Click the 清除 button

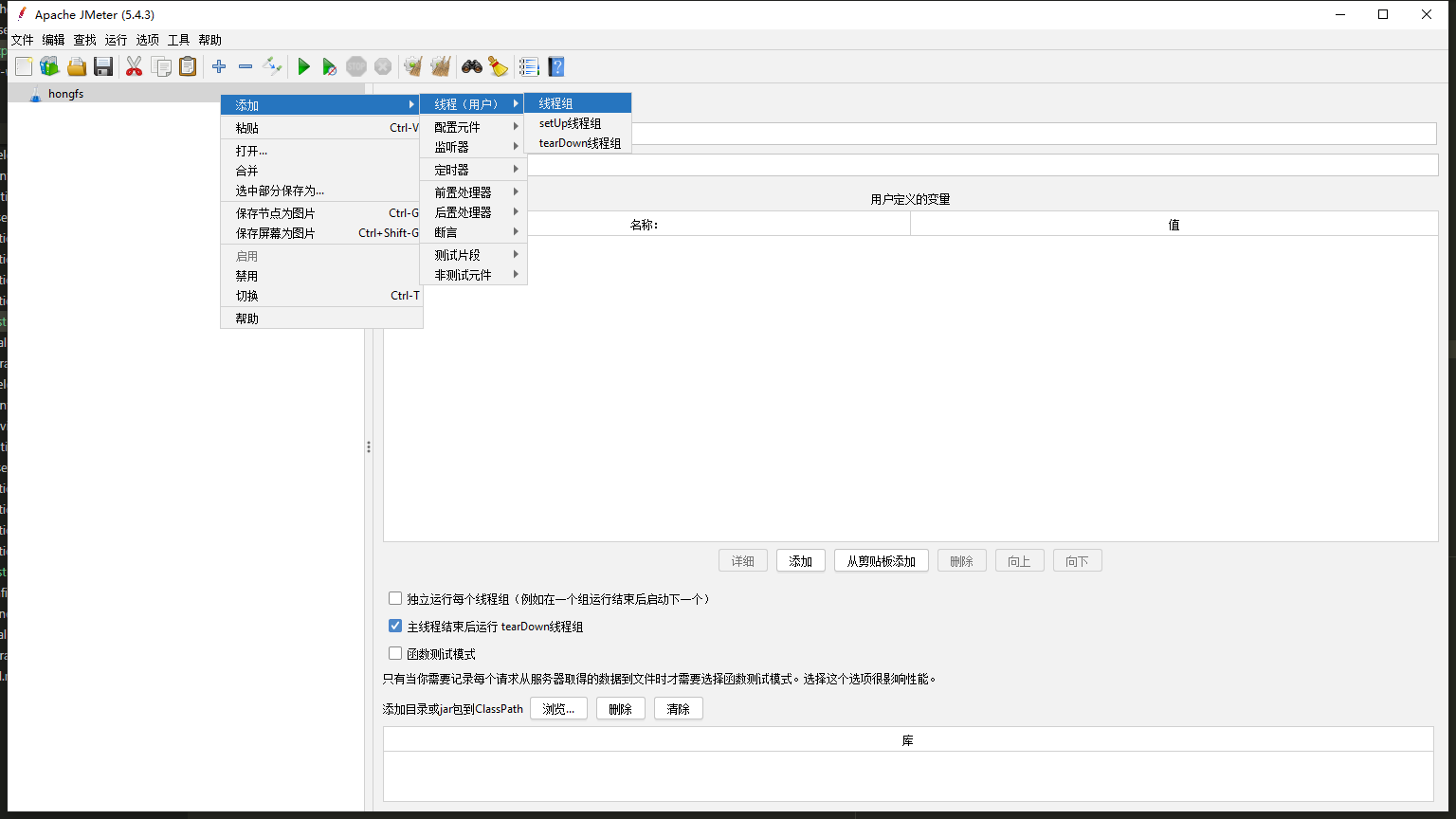coord(679,709)
